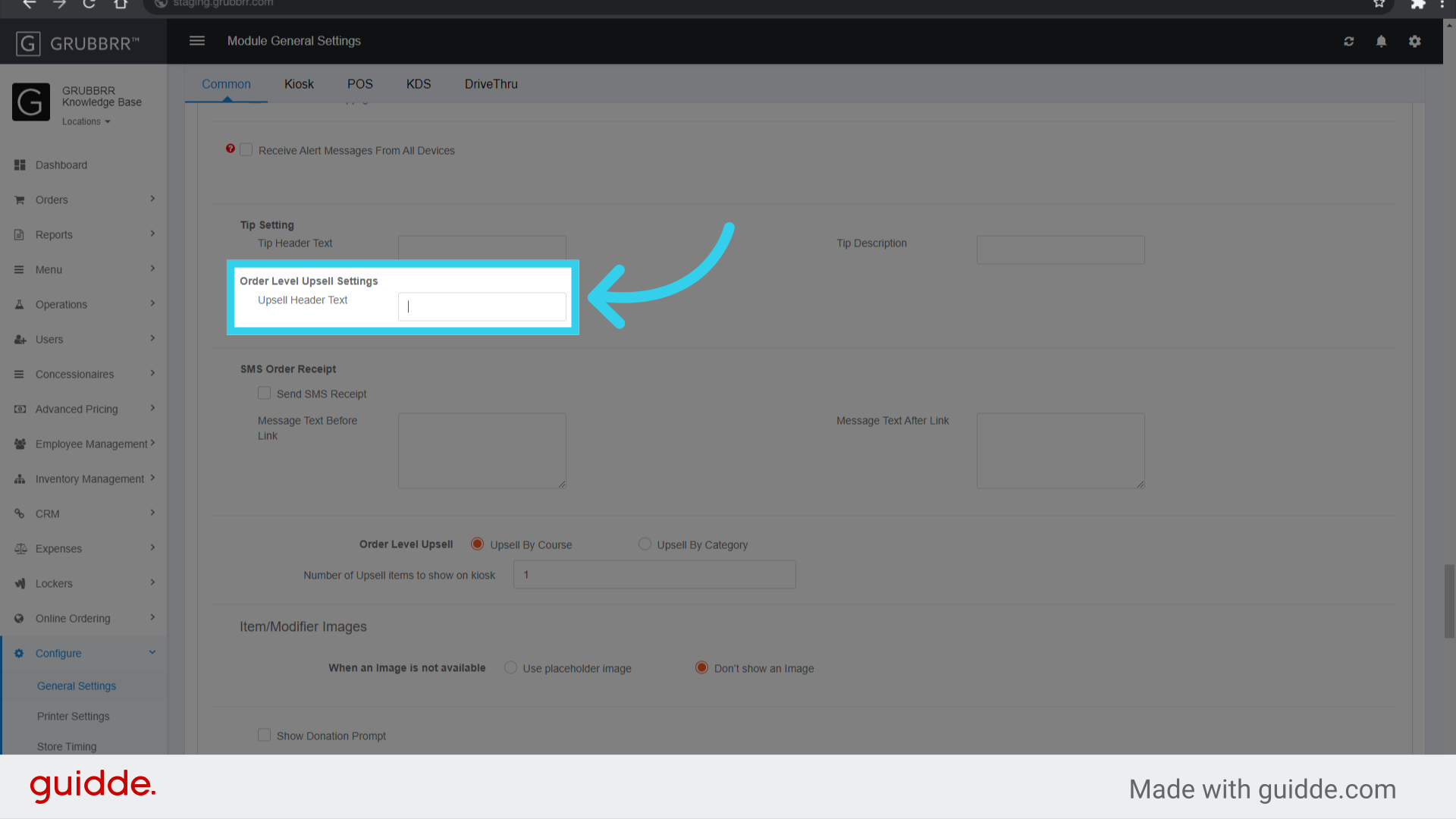
Task: Click the hamburger menu toggle icon
Action: click(x=197, y=41)
